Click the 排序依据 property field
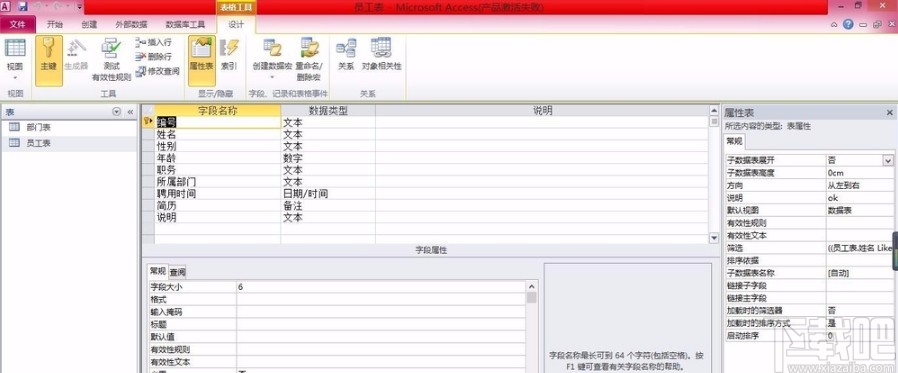This screenshot has height=373, width=898. click(860, 261)
